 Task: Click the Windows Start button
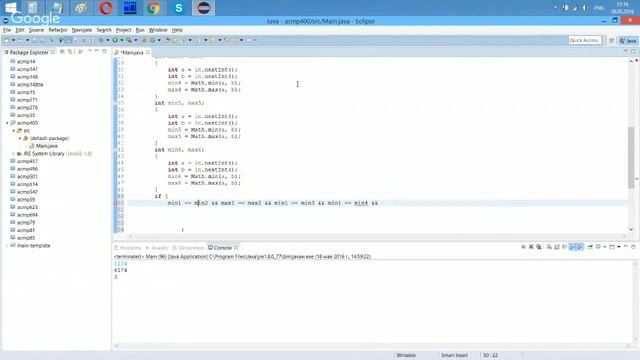pyautogui.click(x=11, y=7)
